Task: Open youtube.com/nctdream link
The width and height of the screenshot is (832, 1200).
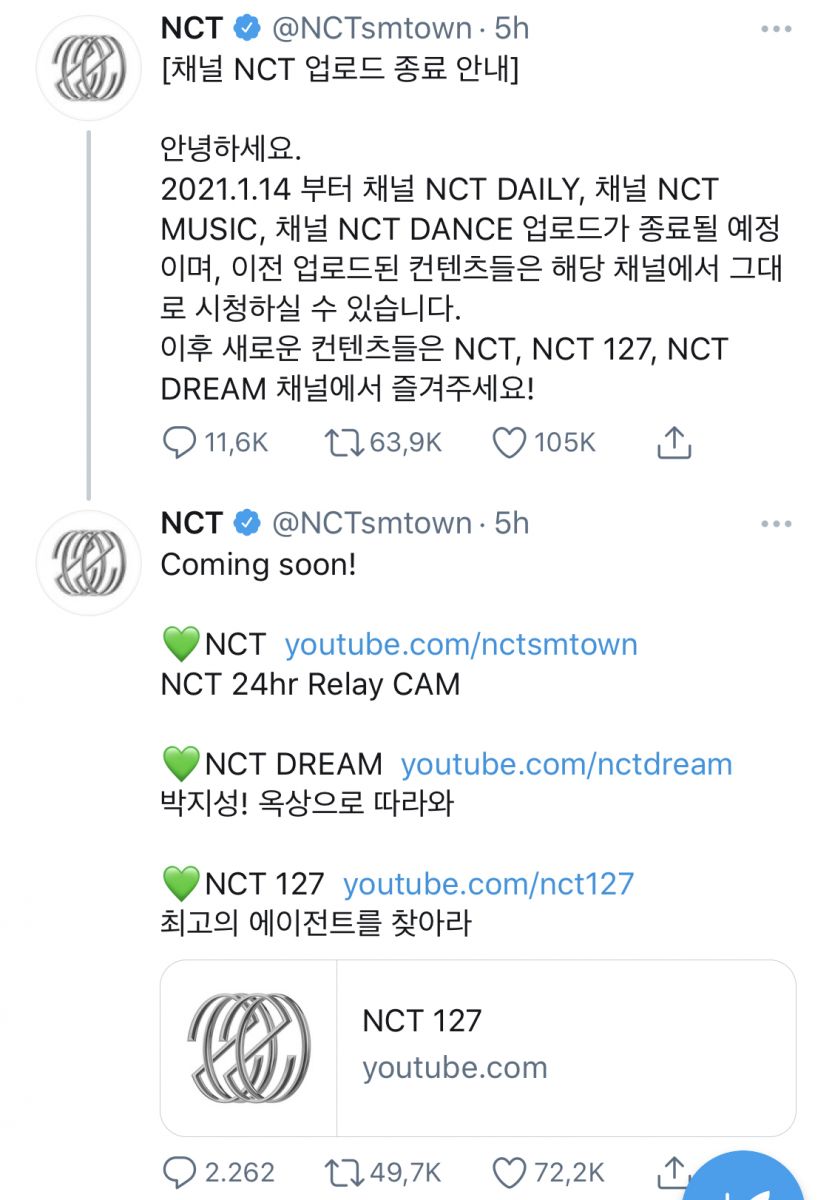Action: coord(566,765)
